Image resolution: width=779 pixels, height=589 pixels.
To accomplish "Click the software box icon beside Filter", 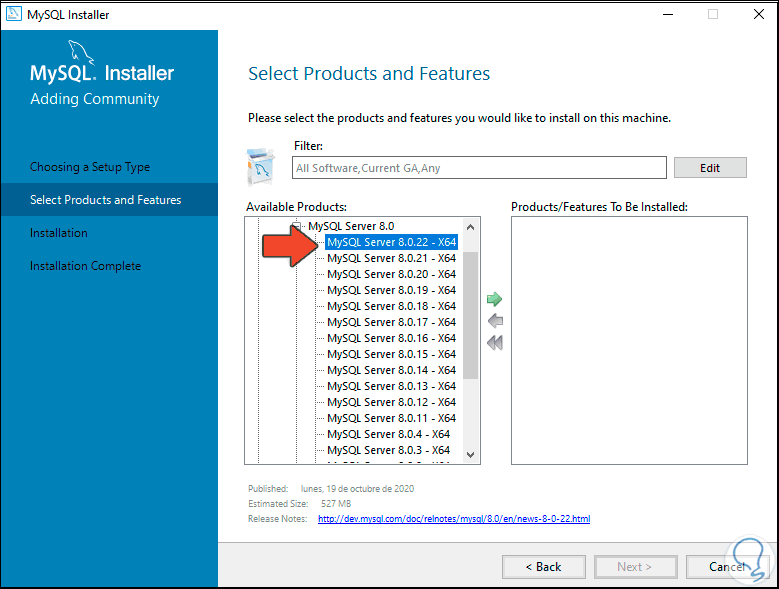I will (261, 167).
